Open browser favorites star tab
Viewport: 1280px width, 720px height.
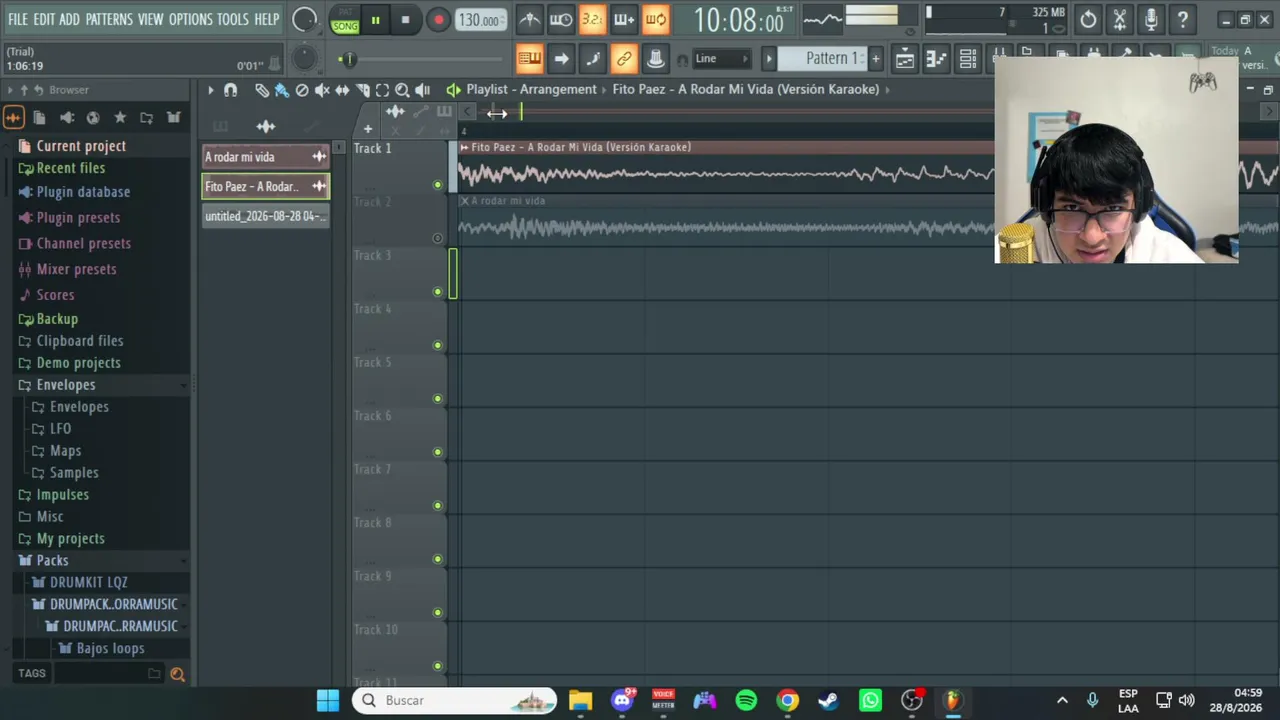click(120, 118)
